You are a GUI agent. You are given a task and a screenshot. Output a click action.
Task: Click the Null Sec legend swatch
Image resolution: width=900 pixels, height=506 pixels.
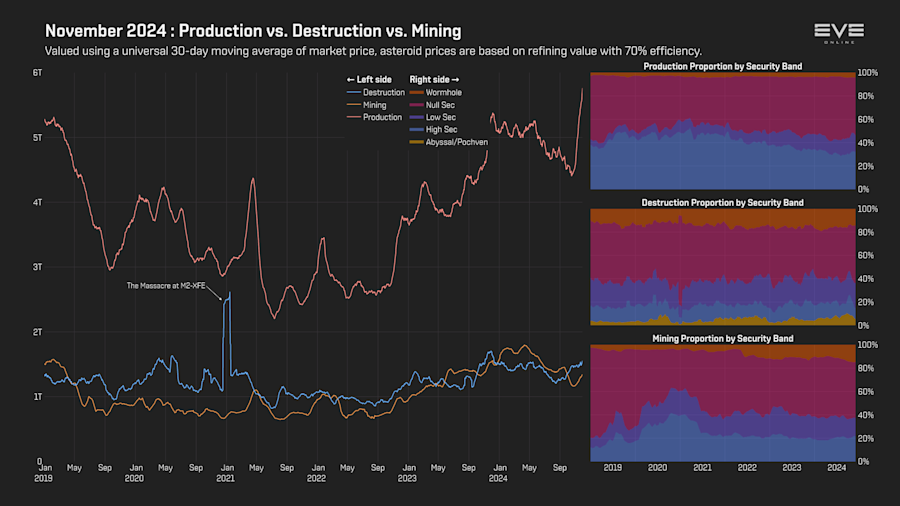point(416,105)
